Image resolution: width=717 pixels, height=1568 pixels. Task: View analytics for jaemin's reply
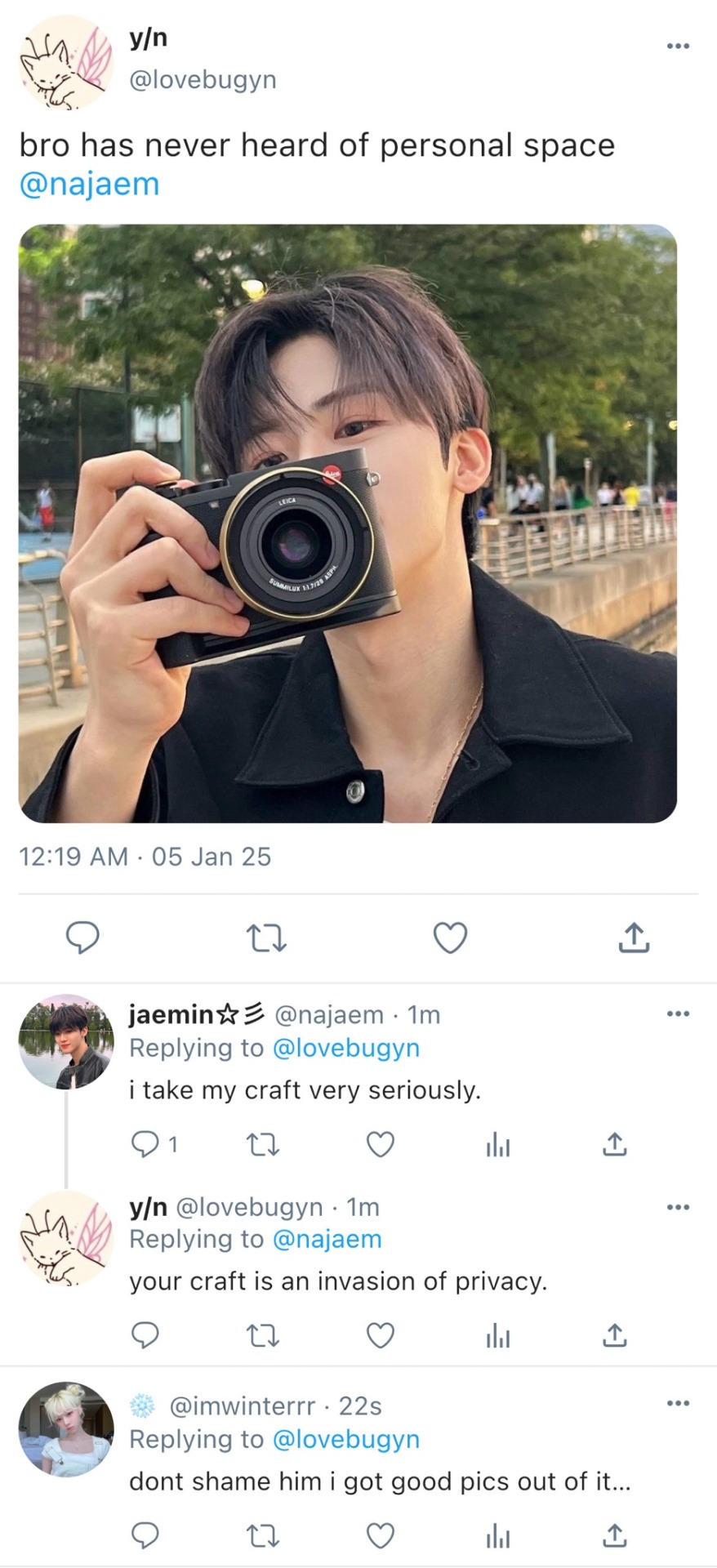[497, 1145]
